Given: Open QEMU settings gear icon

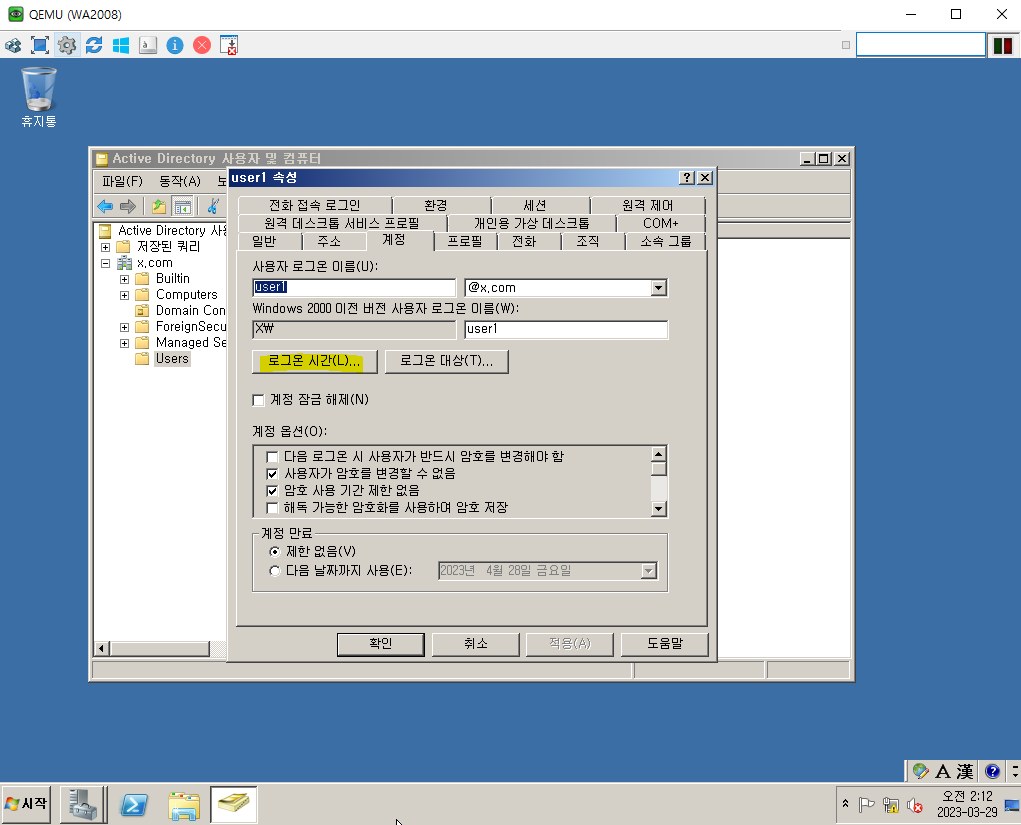Looking at the screenshot, I should coord(67,46).
